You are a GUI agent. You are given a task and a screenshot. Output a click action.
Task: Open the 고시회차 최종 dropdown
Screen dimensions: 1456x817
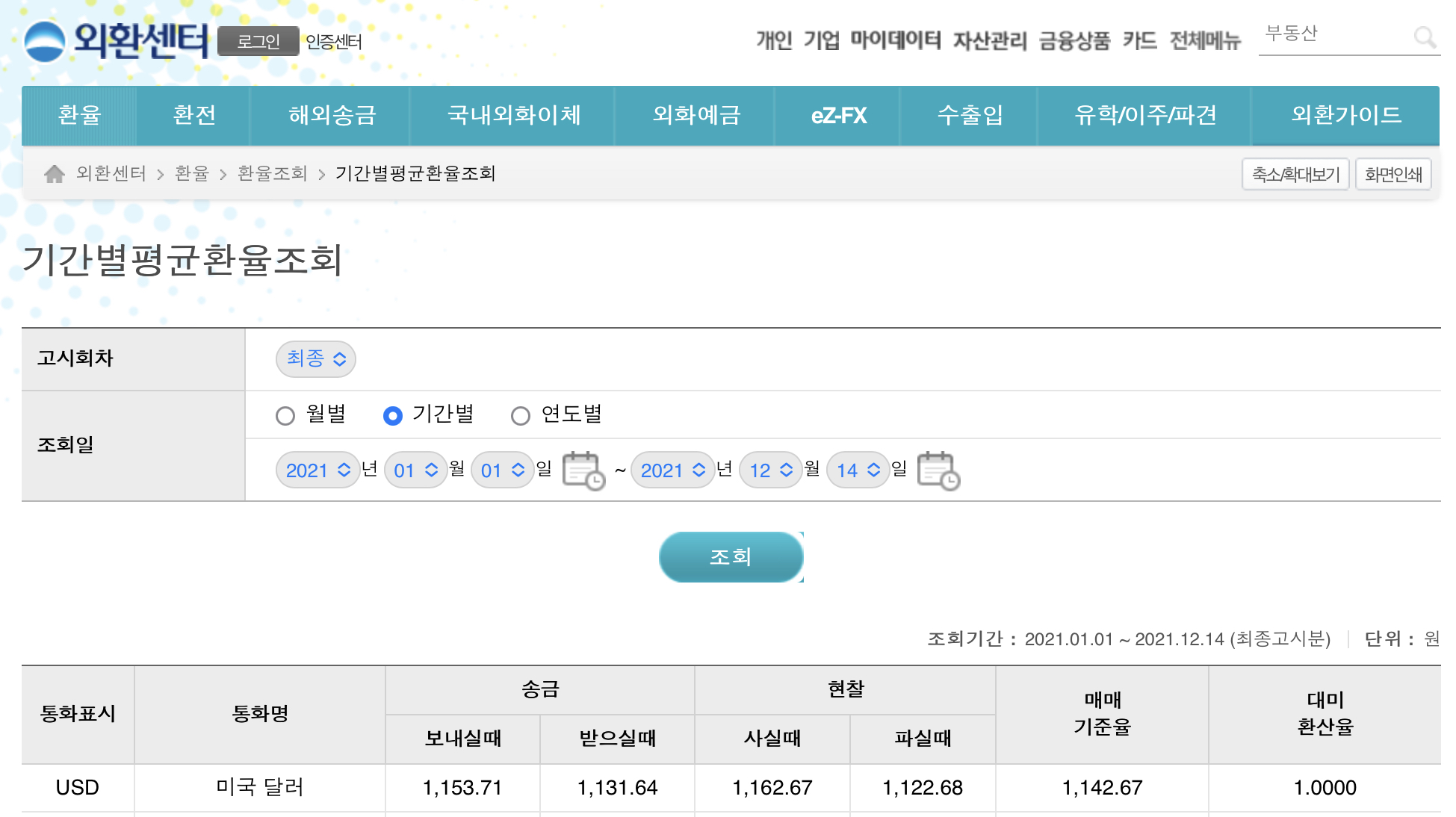(316, 359)
